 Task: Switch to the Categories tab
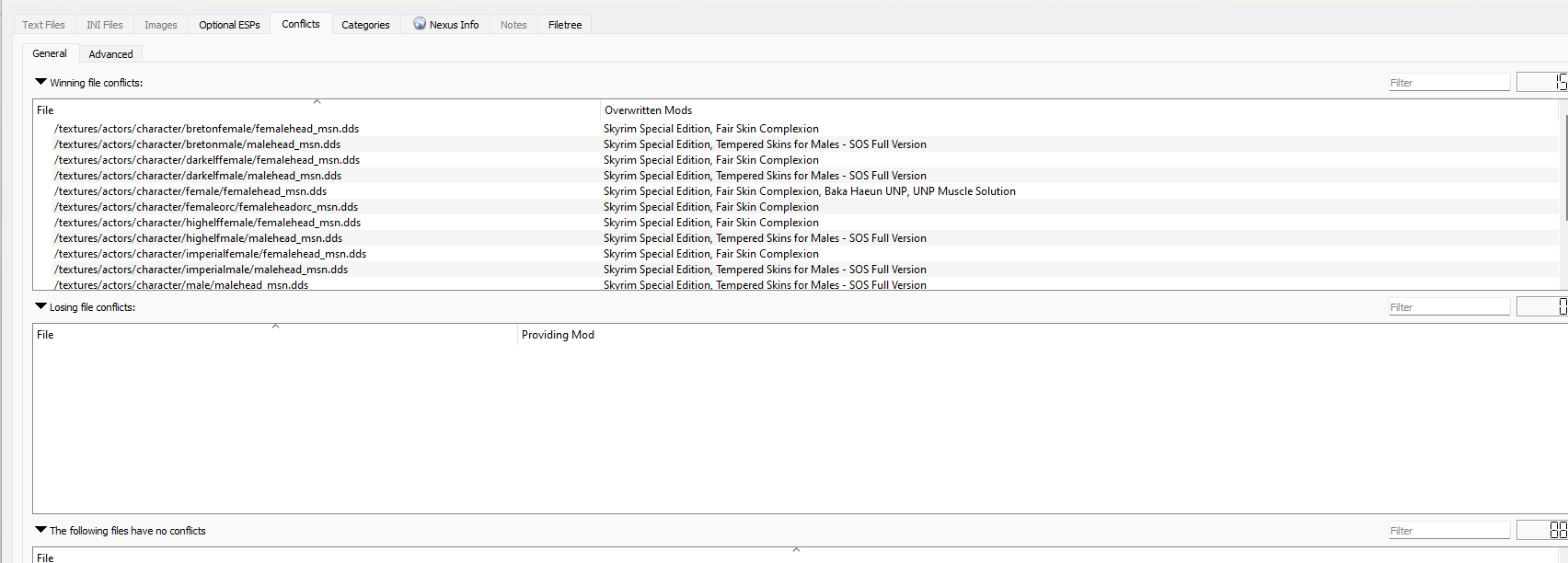365,25
